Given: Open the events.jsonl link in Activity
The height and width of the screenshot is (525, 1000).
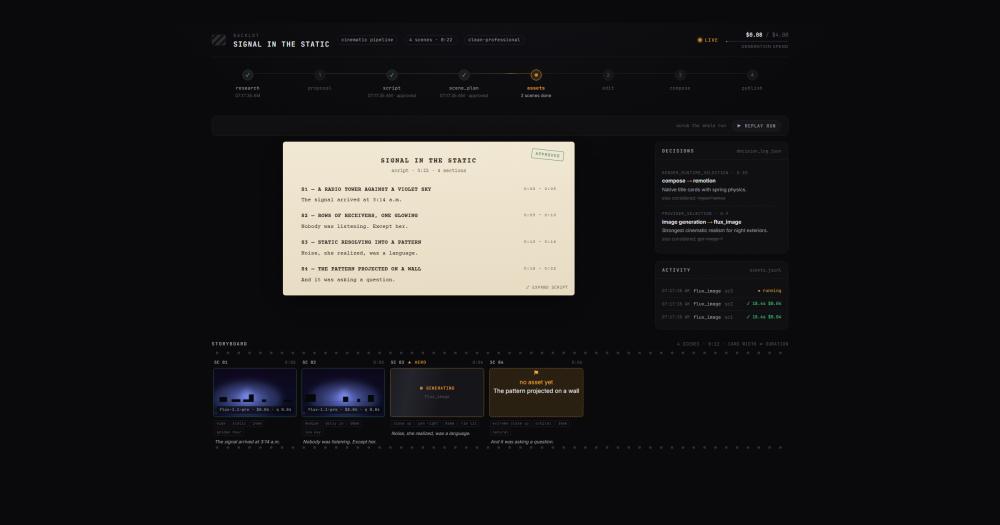Looking at the screenshot, I should click(765, 270).
